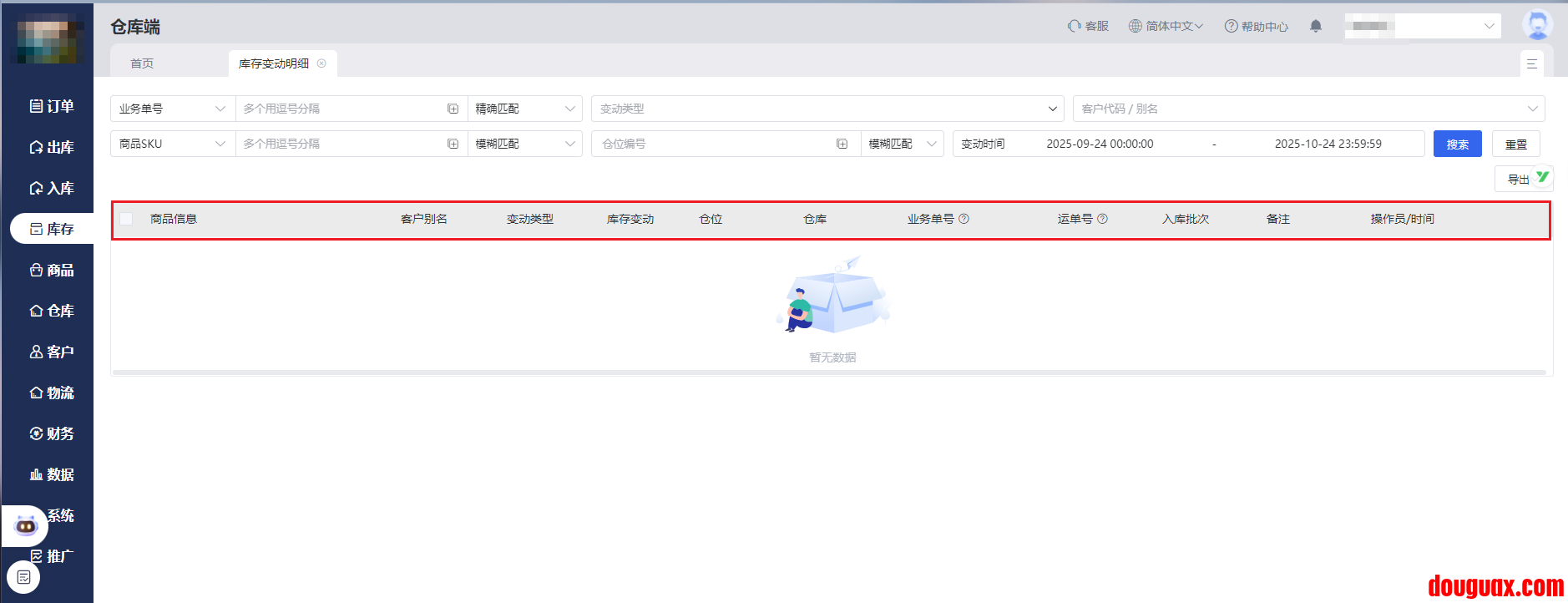Click the help icon beside 业务单号 column
The image size is (1568, 603).
click(x=964, y=219)
